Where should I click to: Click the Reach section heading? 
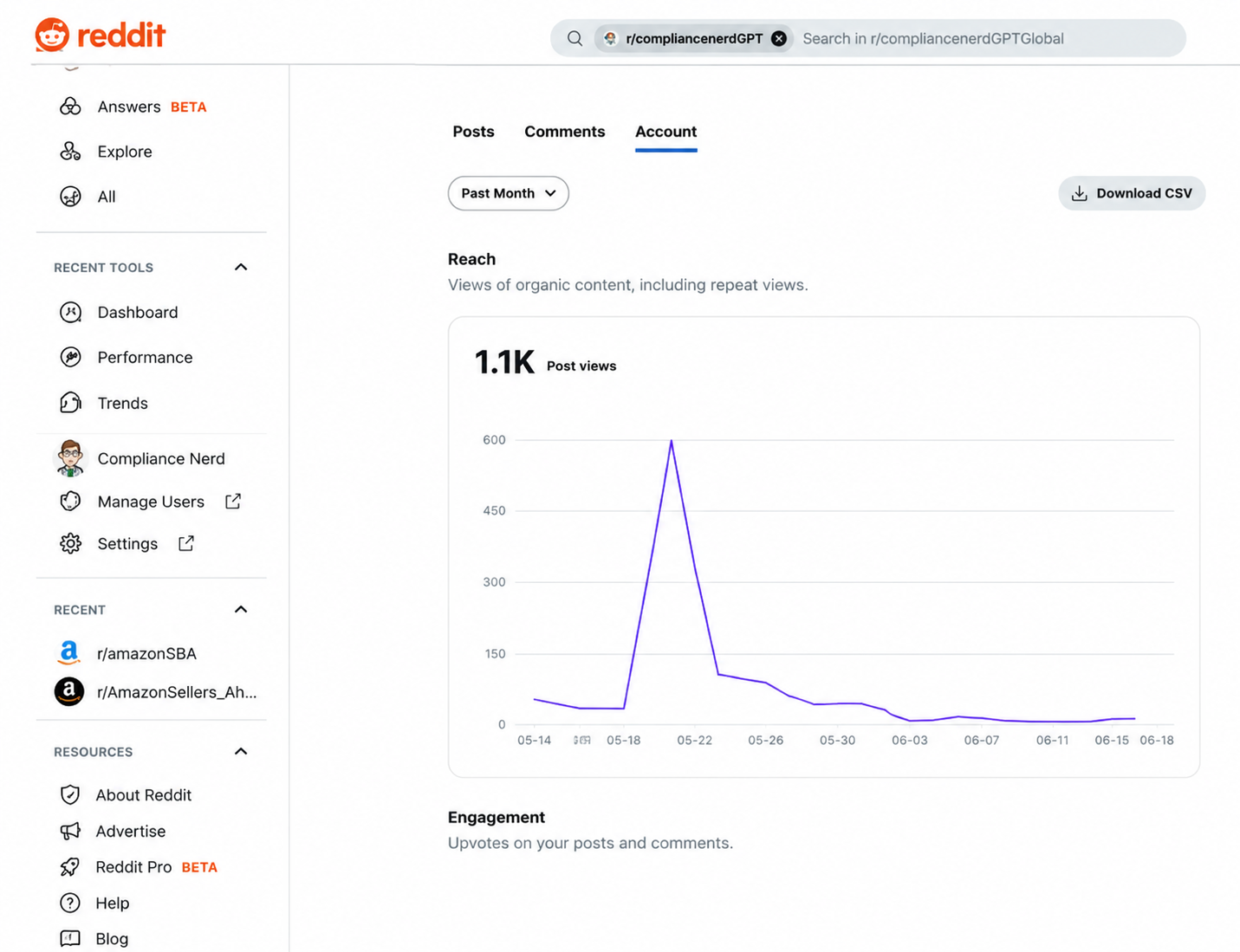(x=471, y=259)
